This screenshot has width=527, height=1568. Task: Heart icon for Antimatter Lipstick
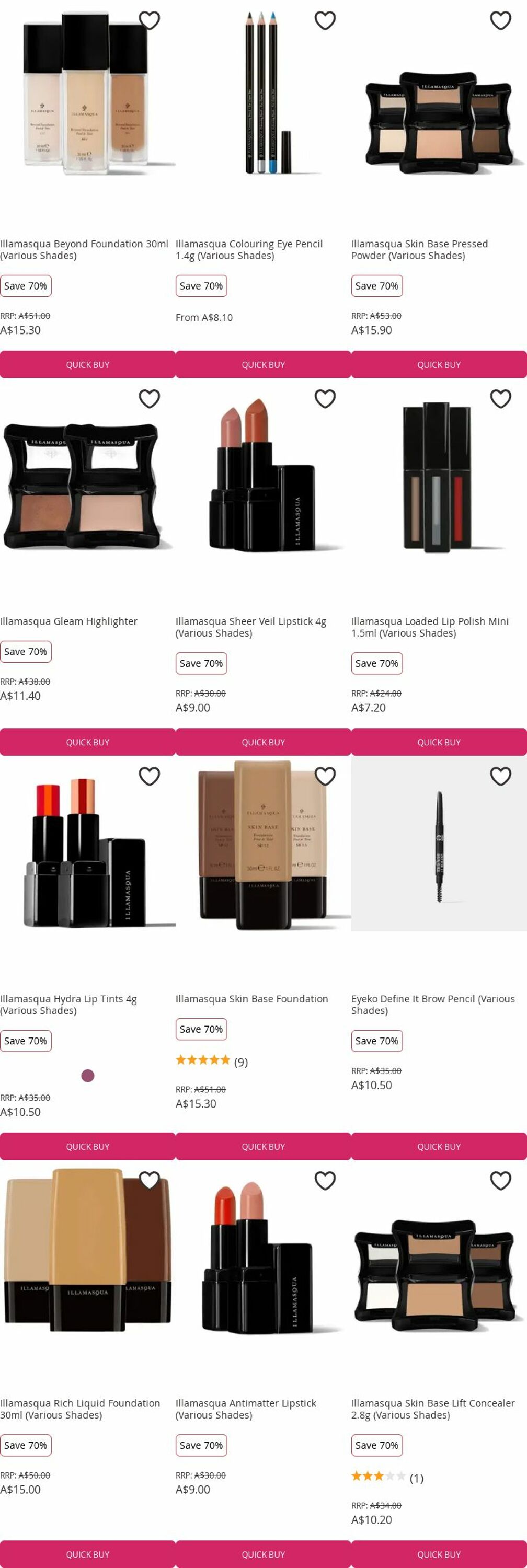tap(325, 1180)
